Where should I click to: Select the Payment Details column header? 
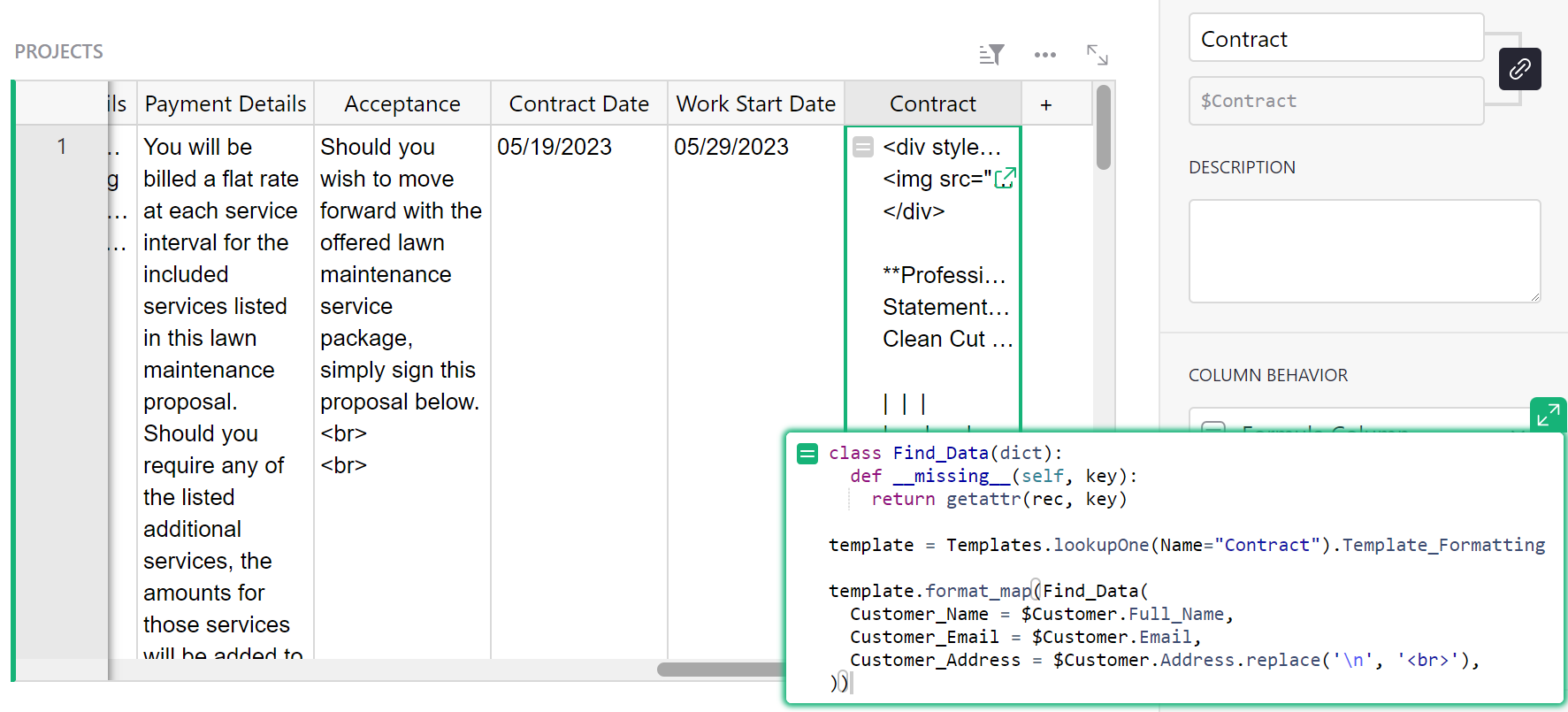point(226,104)
